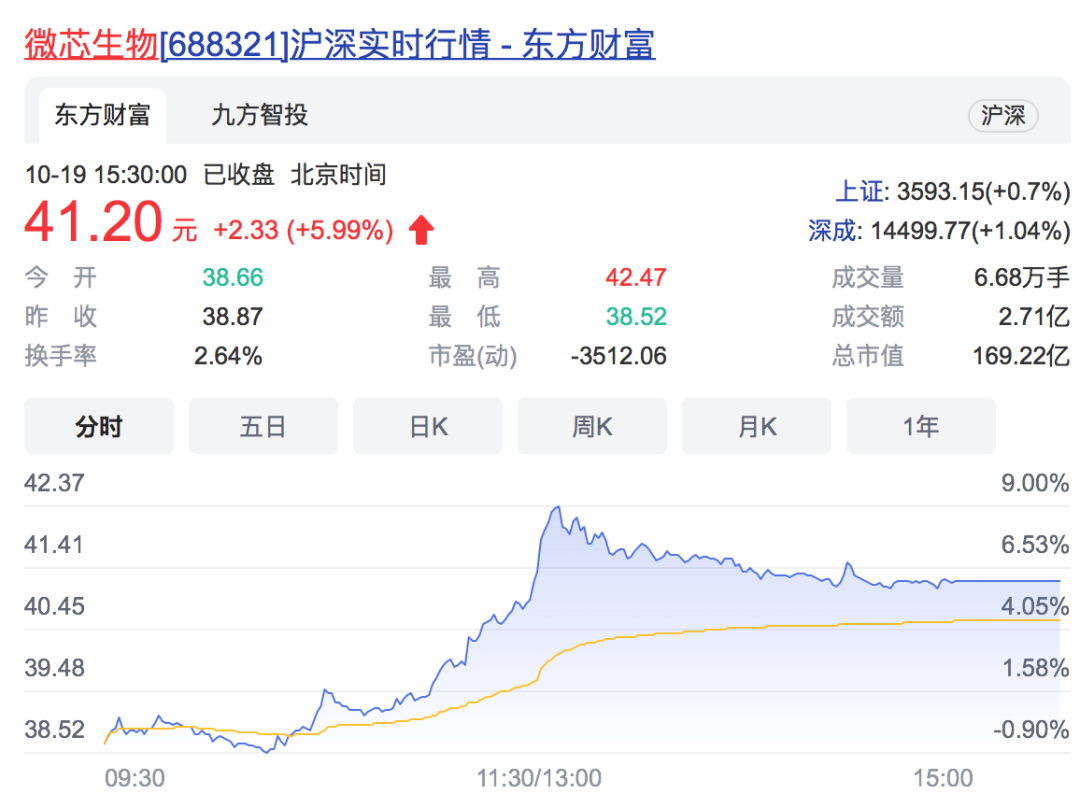Click the 9.00% axis label
The width and height of the screenshot is (1080, 794).
click(x=1035, y=483)
